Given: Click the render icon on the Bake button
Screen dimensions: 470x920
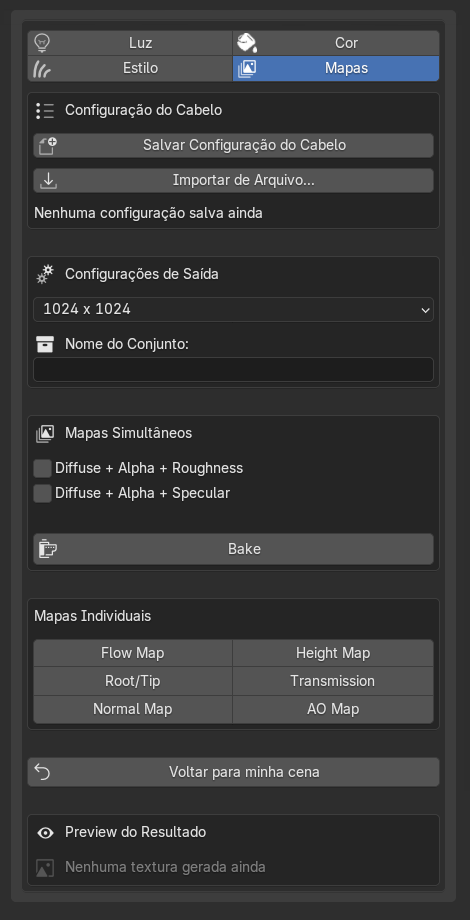Looking at the screenshot, I should [48, 549].
